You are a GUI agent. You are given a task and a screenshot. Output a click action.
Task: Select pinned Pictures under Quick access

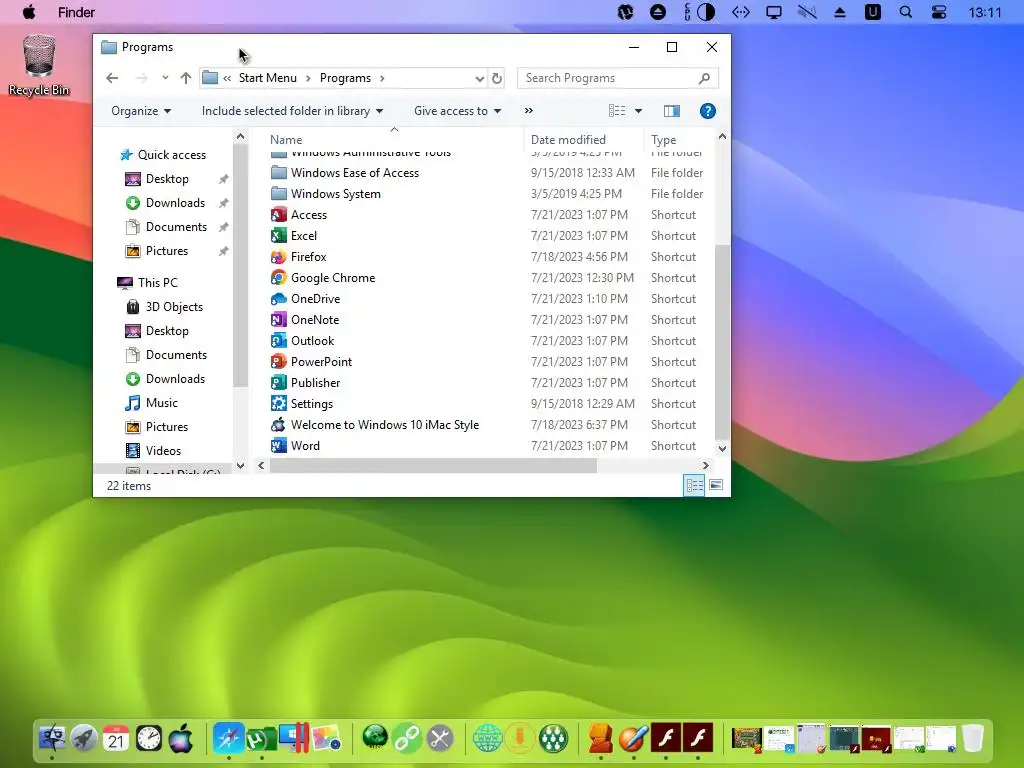click(167, 251)
